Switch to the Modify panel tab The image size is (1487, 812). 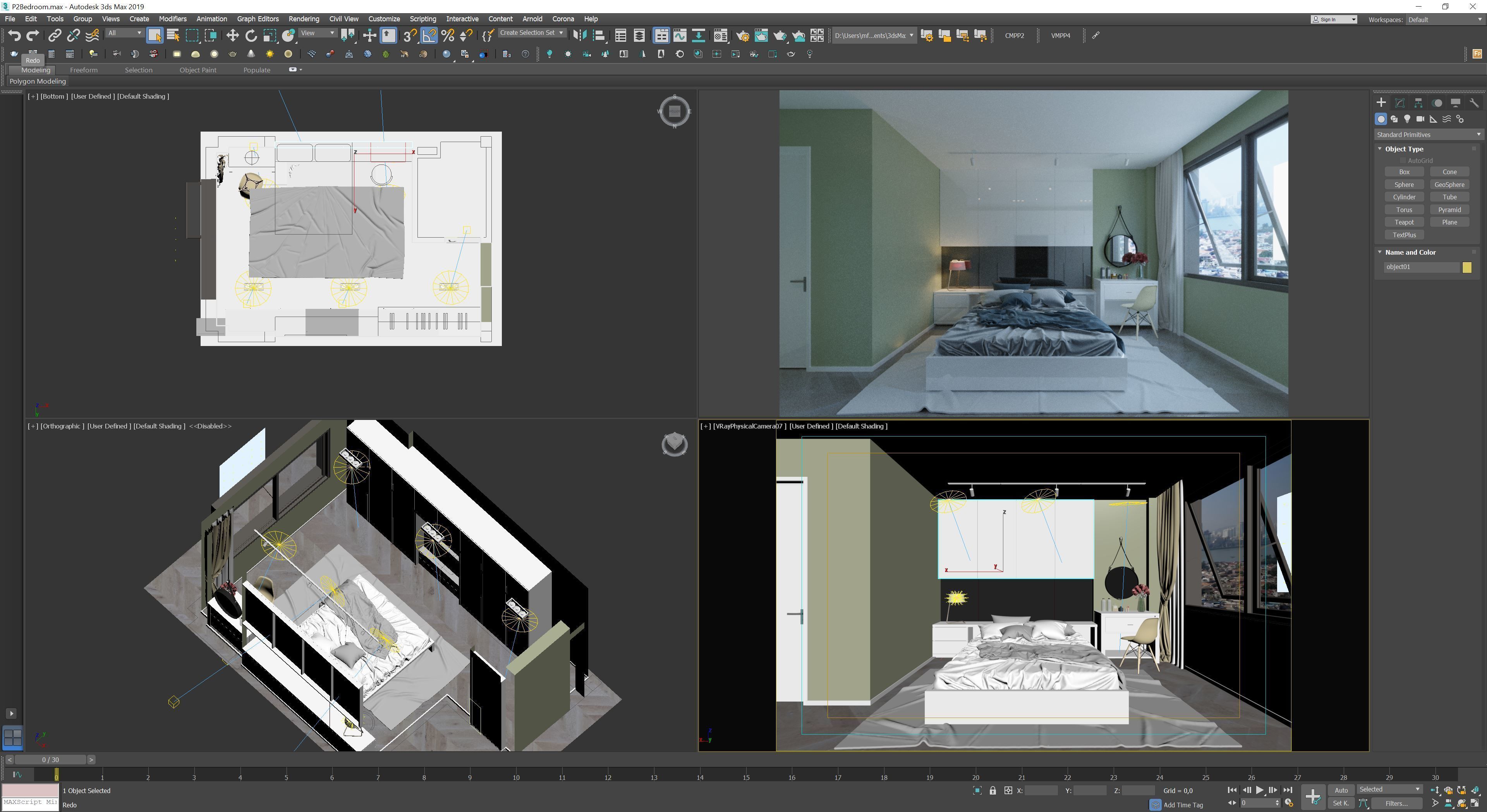pos(1400,103)
